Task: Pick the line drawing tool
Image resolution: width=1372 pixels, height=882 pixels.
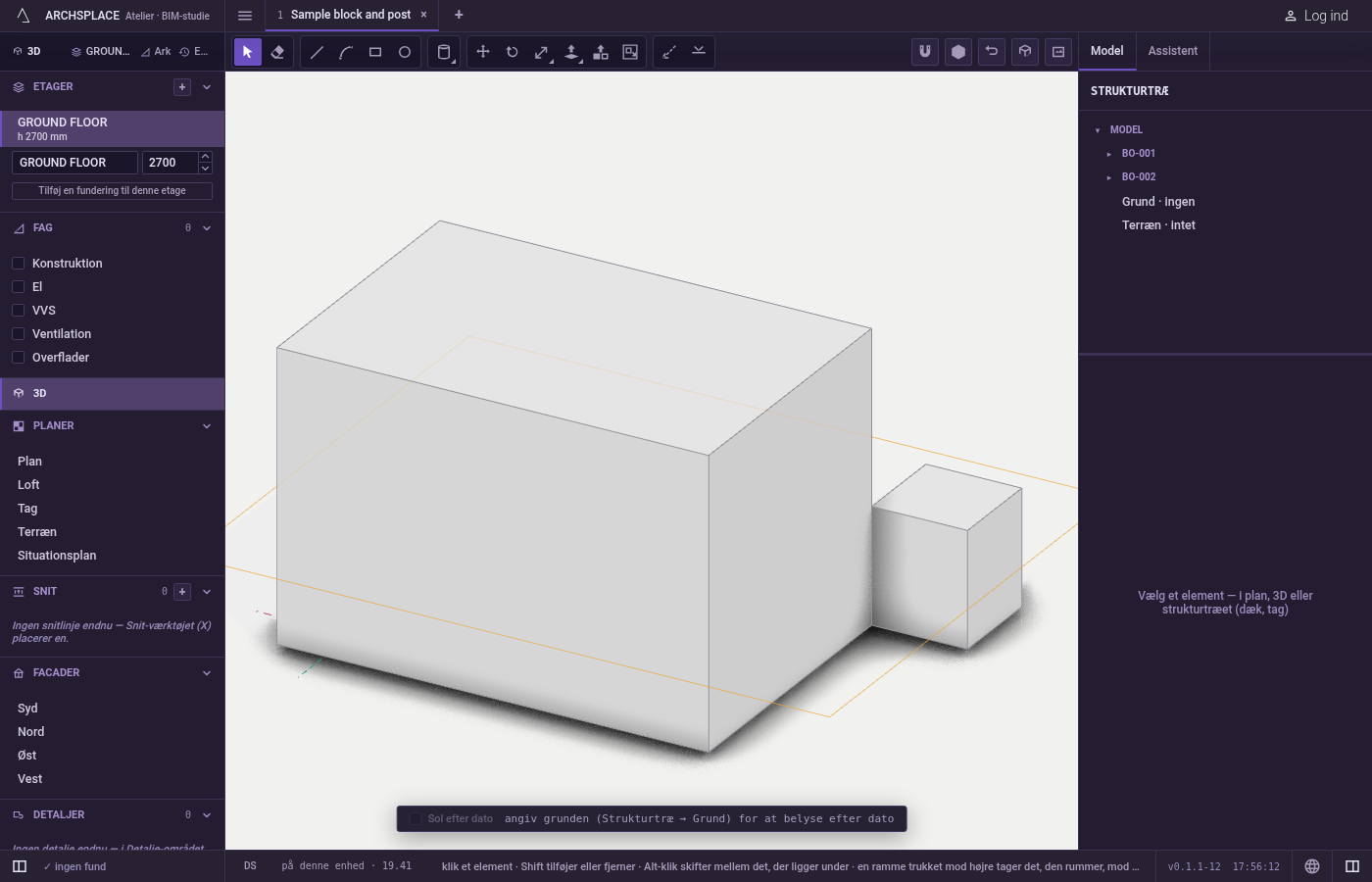Action: click(x=317, y=52)
